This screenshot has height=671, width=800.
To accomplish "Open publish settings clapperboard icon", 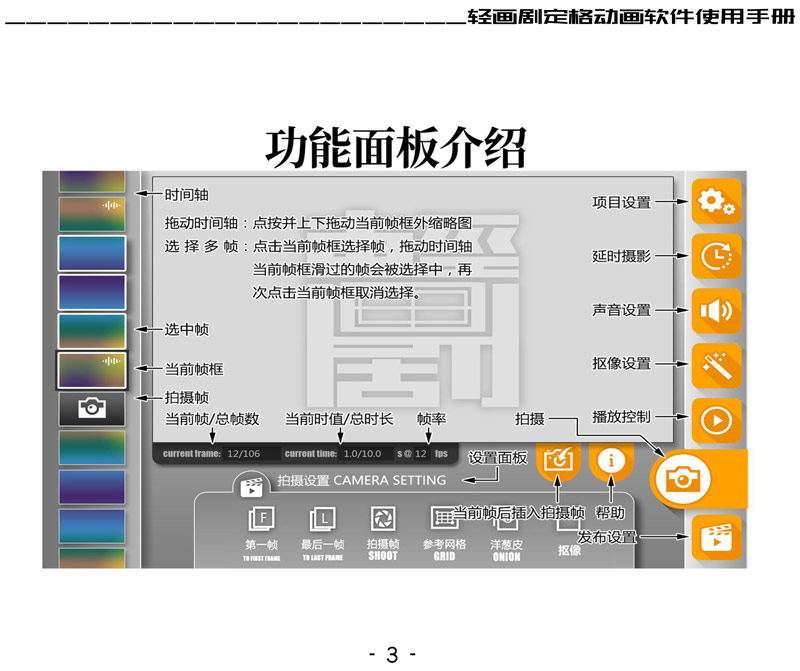I will point(716,538).
